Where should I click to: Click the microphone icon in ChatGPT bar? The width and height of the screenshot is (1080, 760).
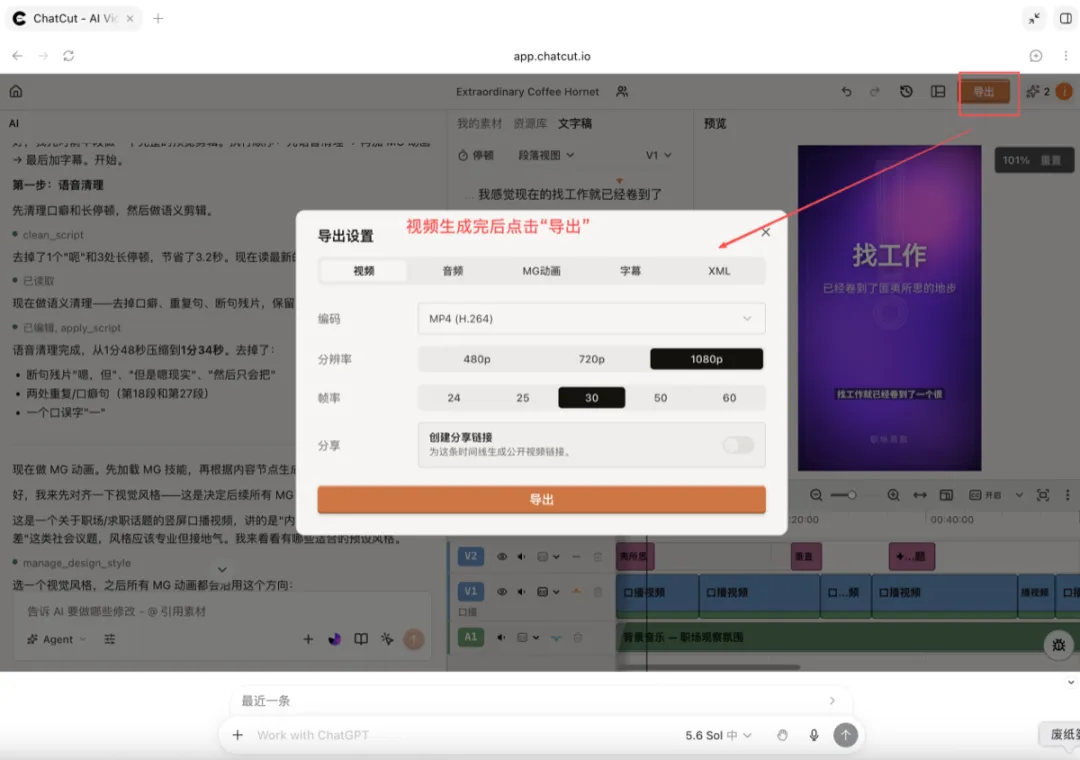point(813,735)
